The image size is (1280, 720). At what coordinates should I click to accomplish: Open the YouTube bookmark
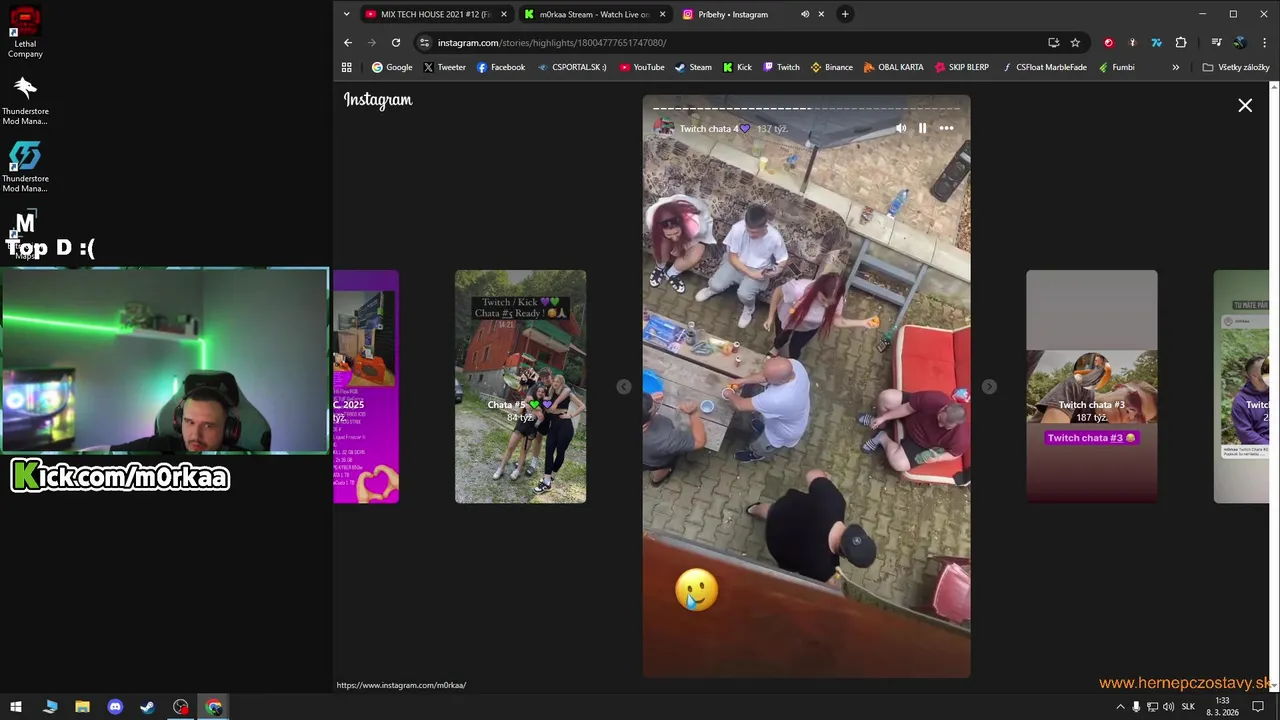tap(642, 67)
